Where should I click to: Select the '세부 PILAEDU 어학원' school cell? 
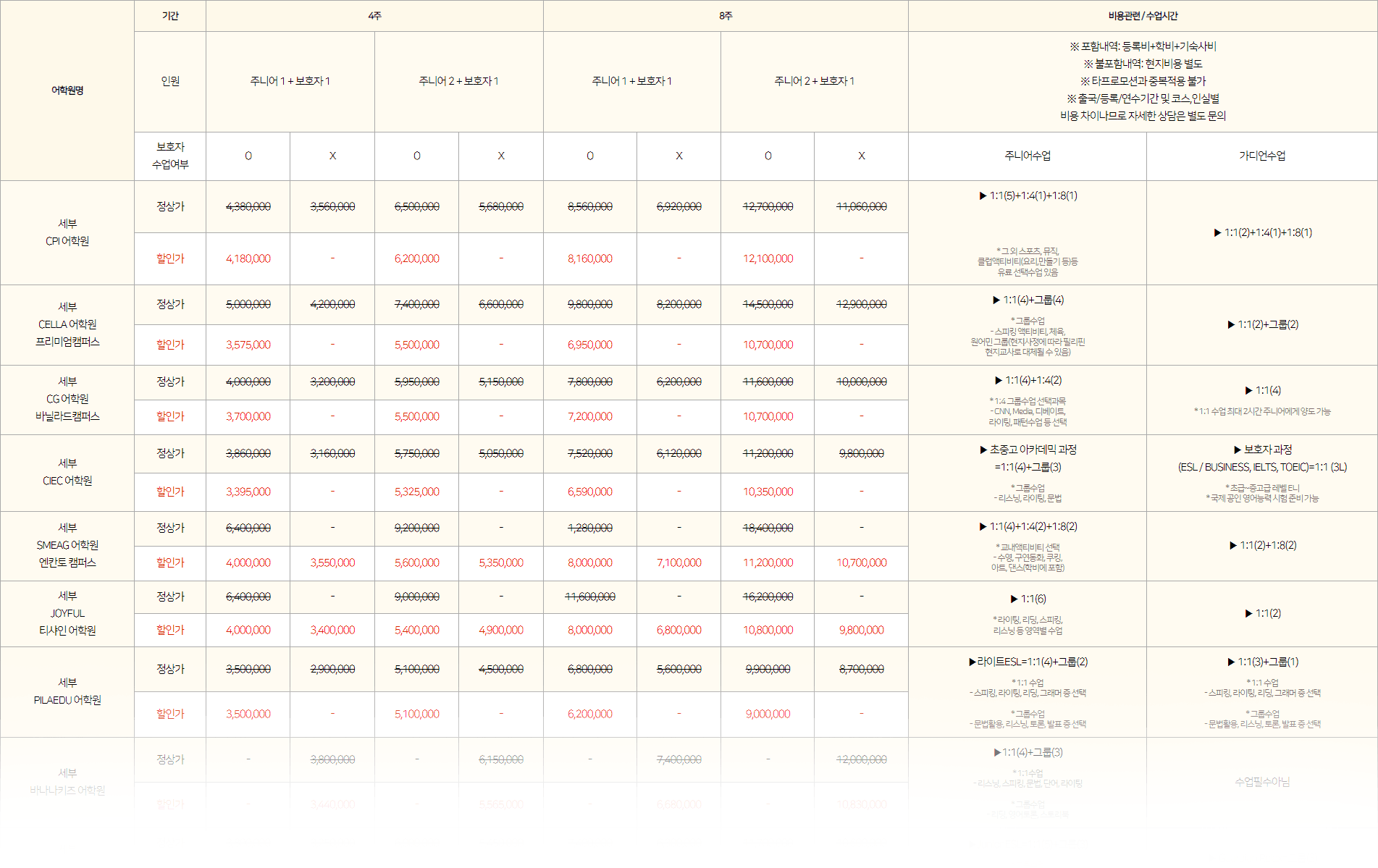(67, 691)
